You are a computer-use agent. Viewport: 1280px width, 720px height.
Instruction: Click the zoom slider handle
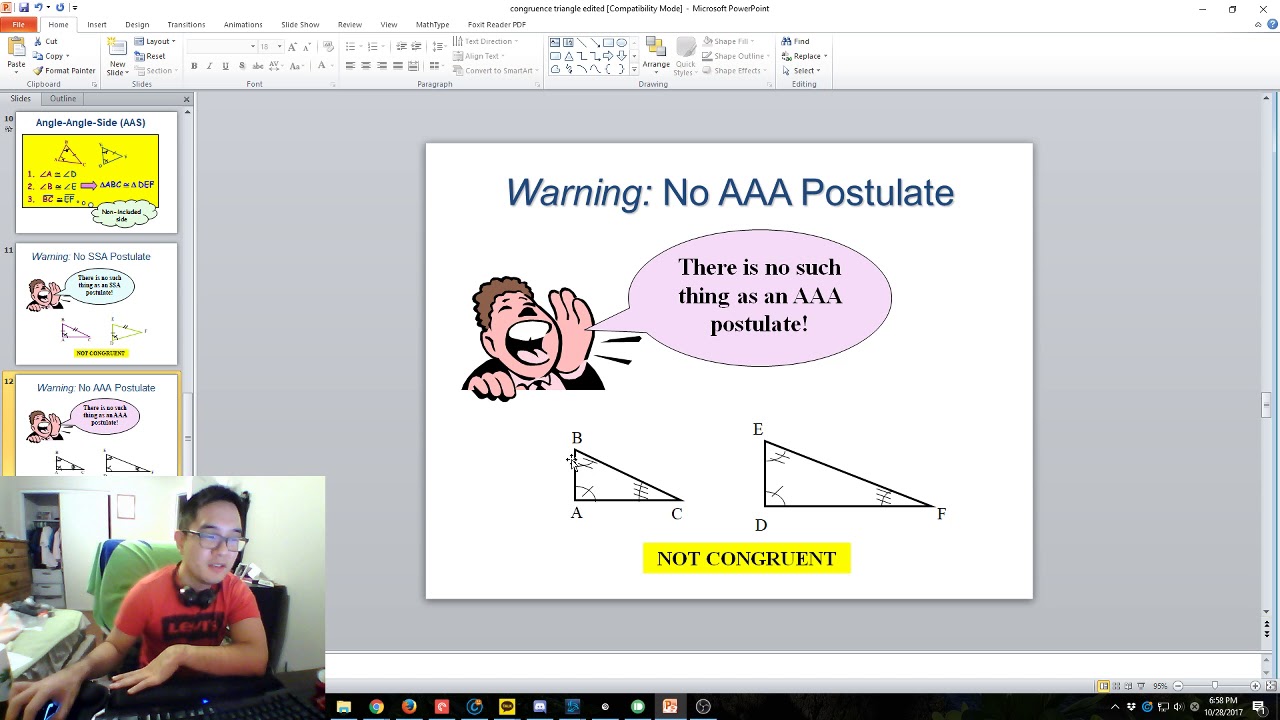pos(1214,686)
